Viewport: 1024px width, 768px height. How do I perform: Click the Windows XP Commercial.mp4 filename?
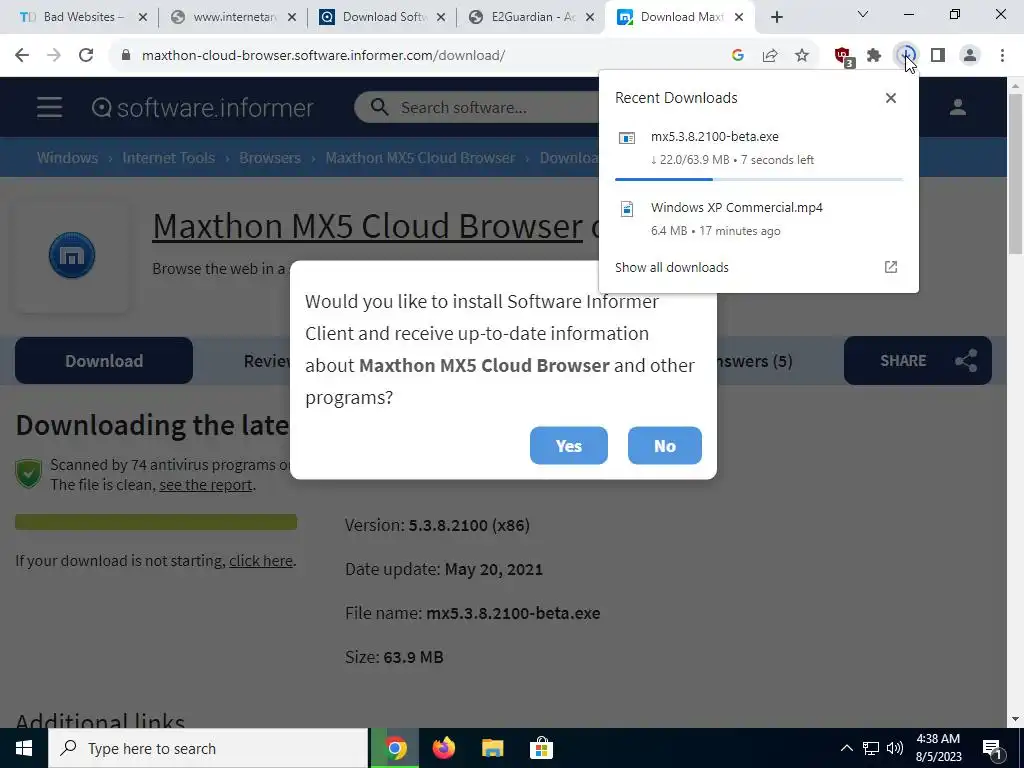(737, 208)
